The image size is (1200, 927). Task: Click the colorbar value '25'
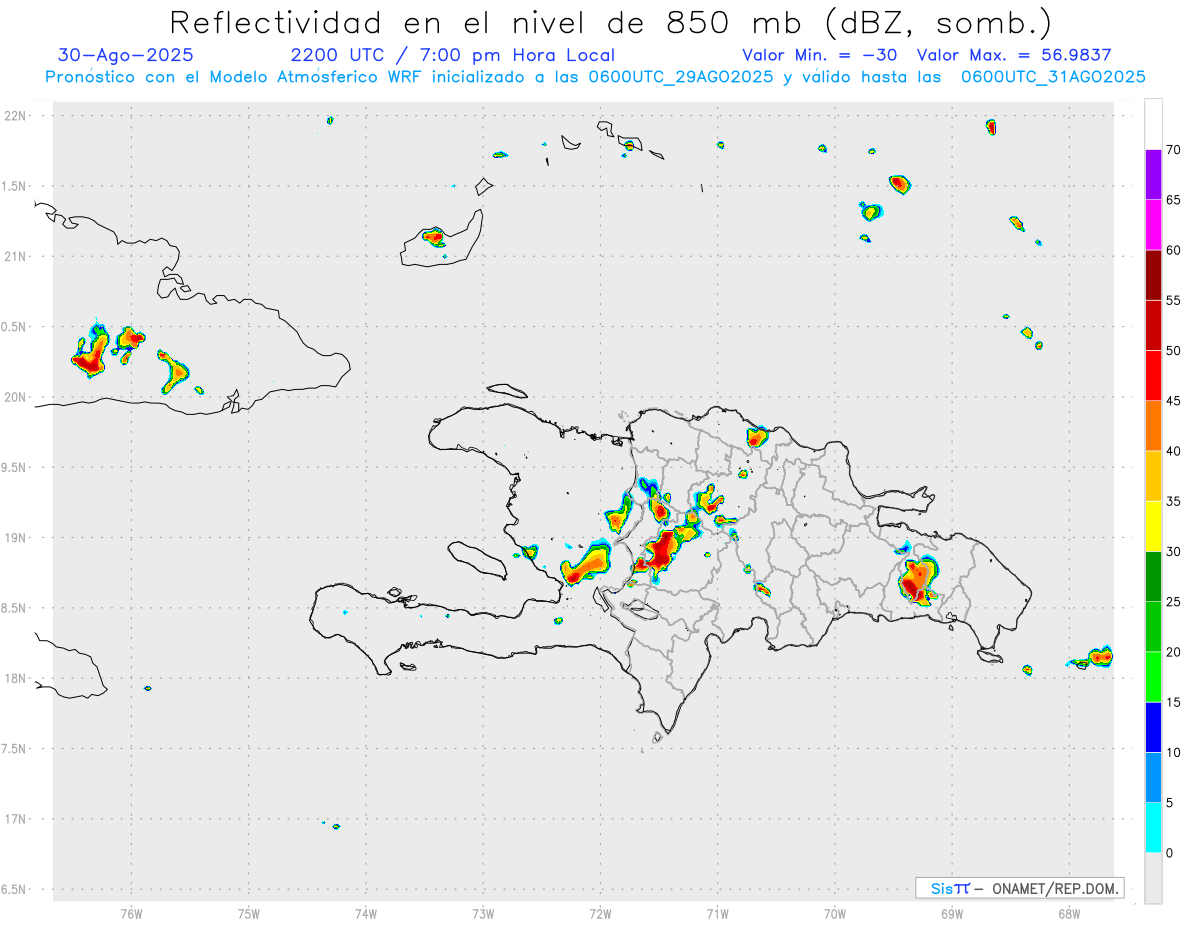[1174, 602]
